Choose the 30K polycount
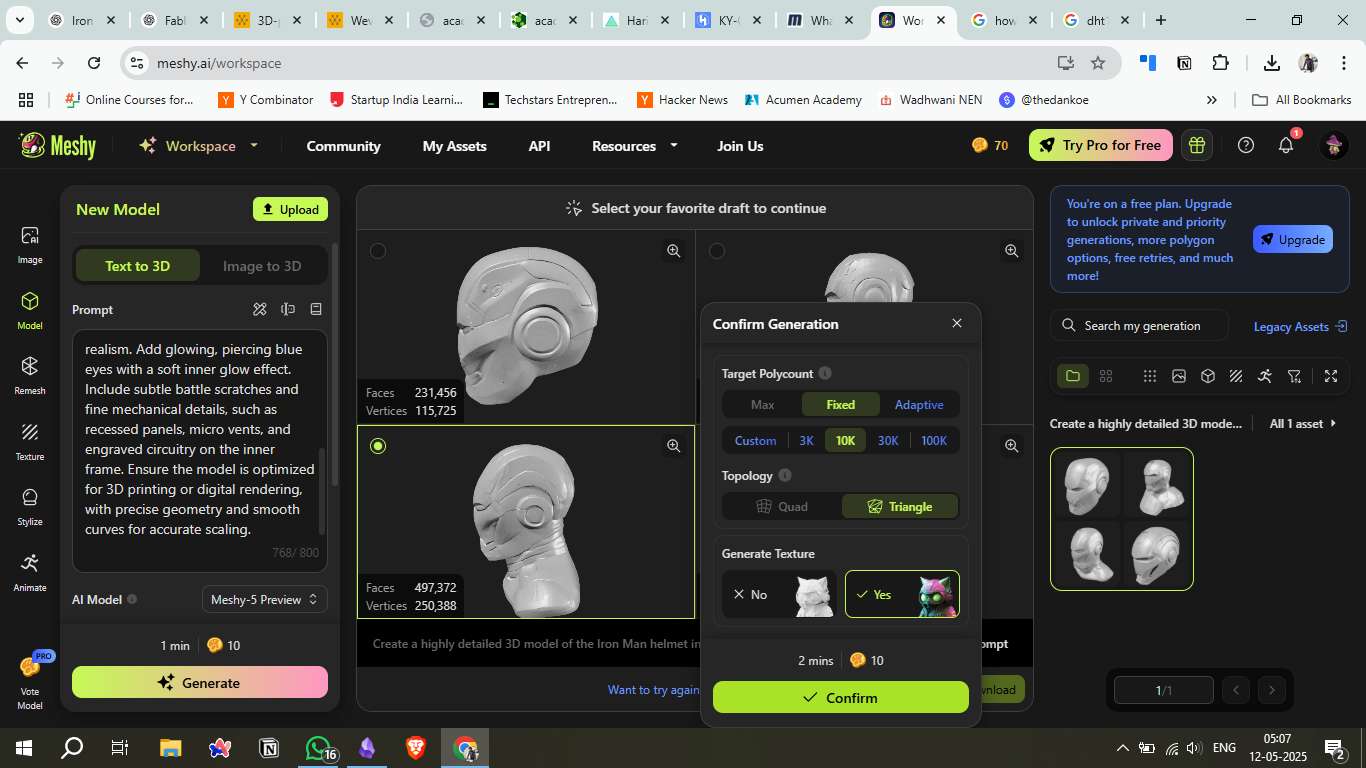 coord(888,440)
